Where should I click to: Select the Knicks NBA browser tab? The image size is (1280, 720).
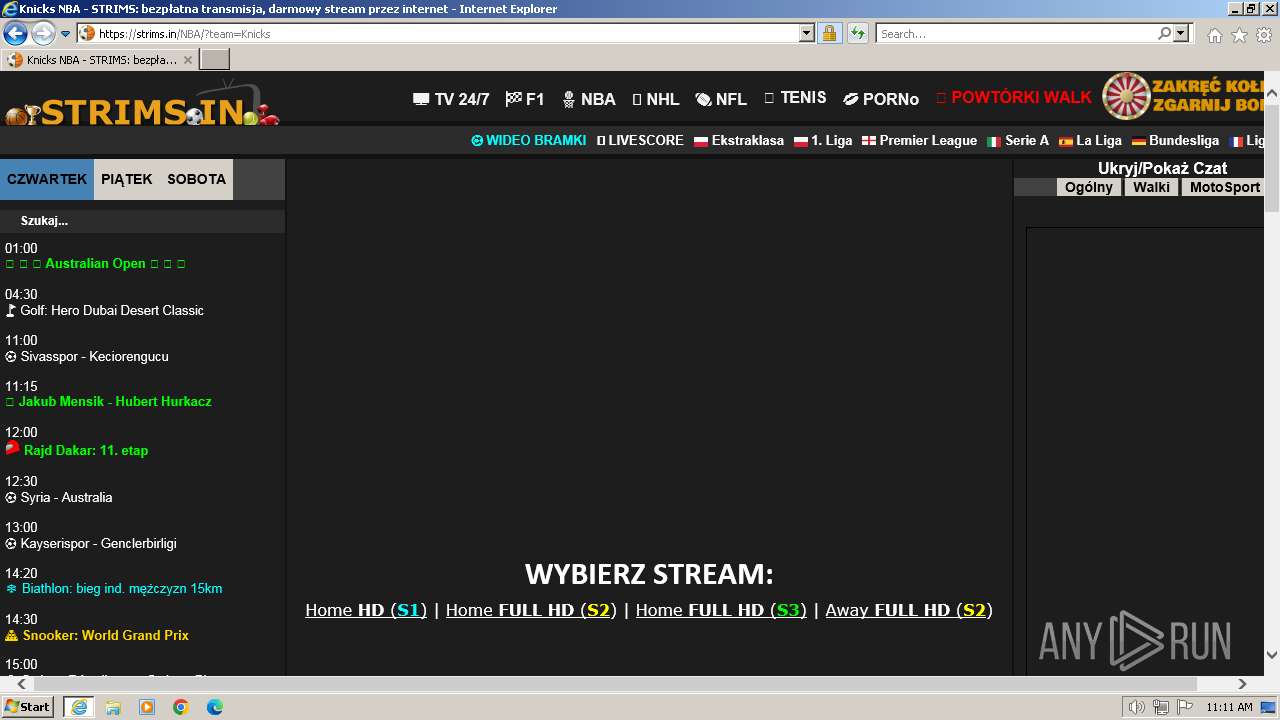click(99, 60)
